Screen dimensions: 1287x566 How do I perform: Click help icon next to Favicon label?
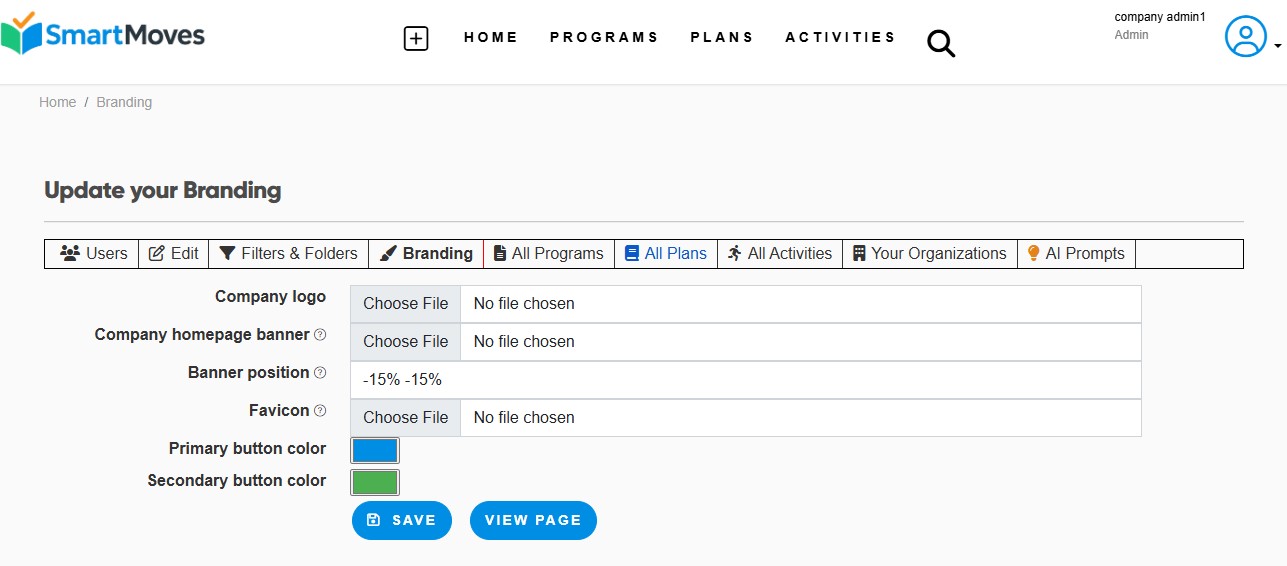(x=320, y=411)
